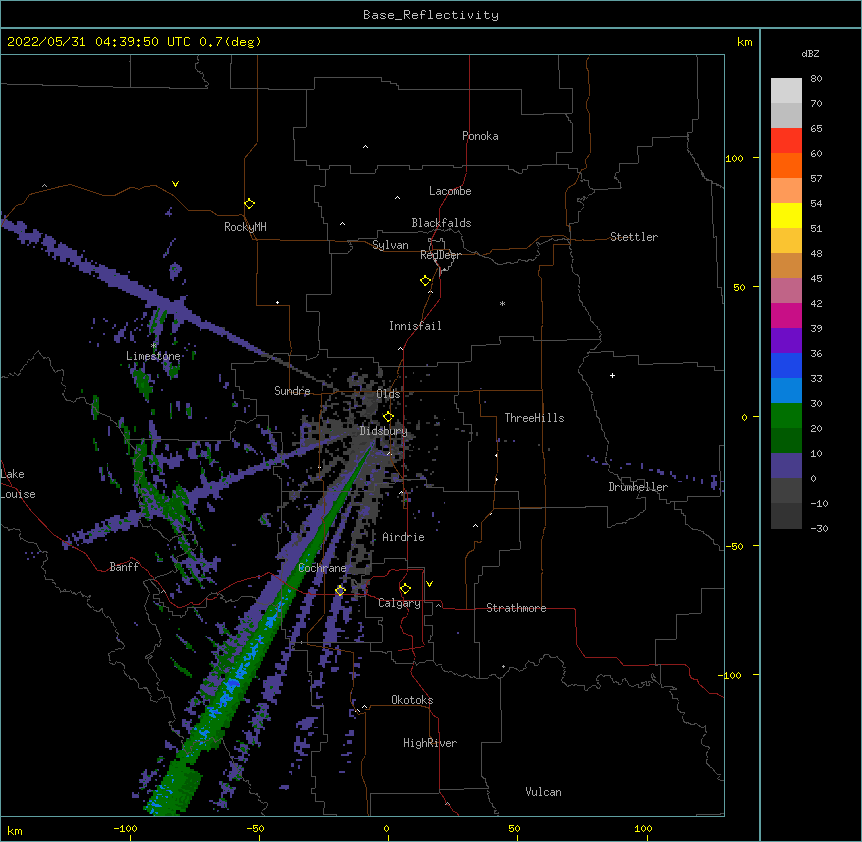Click the Limestone label
Viewport: 862px width, 842px height.
(153, 356)
